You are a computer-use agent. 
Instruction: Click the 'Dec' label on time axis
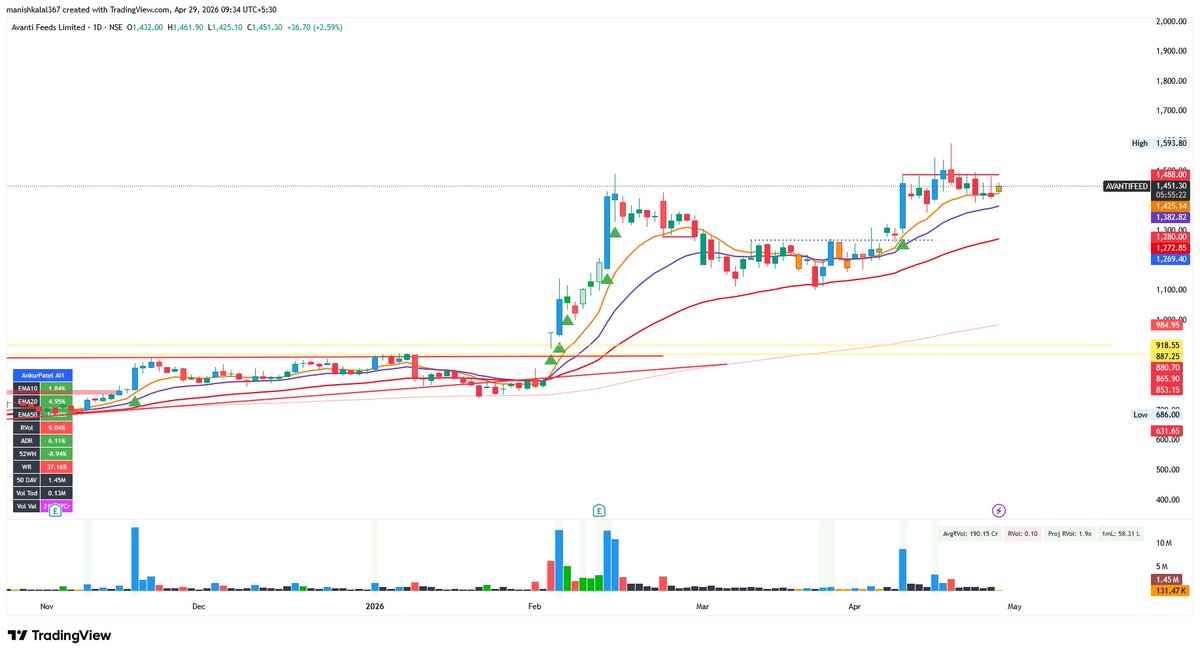click(198, 606)
